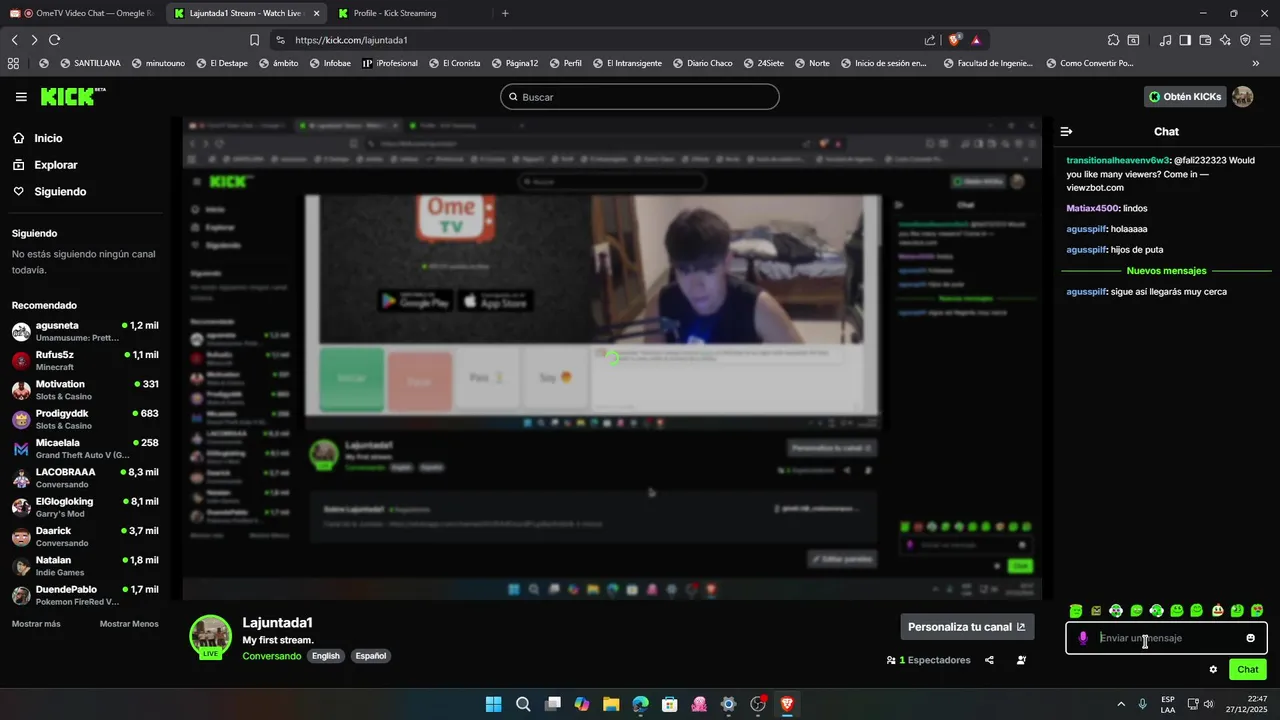The height and width of the screenshot is (720, 1280).
Task: Open the Brave Wallet icon
Action: pos(1205,40)
